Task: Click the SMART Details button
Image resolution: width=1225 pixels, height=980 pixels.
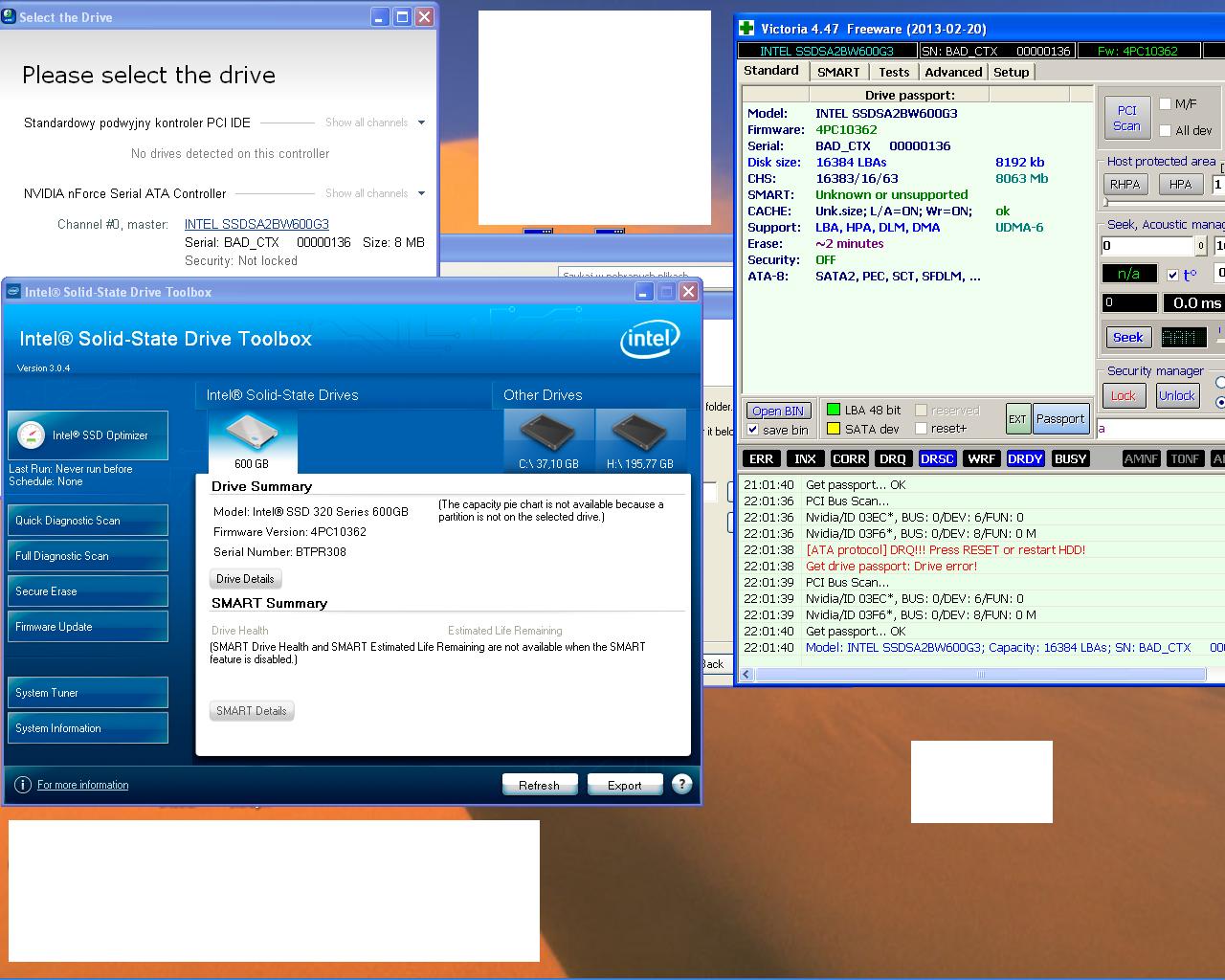Action: 252,711
